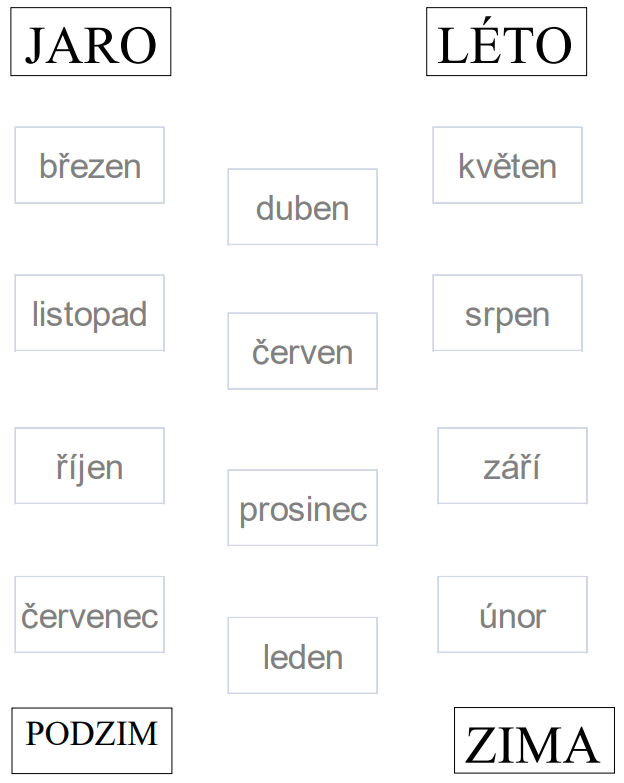Pick the říjen month card

pos(90,466)
